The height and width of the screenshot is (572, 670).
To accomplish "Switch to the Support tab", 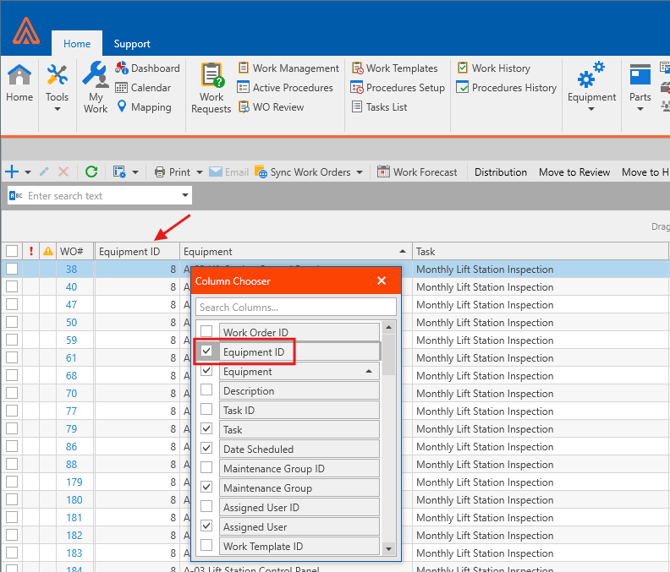I will click(x=132, y=44).
